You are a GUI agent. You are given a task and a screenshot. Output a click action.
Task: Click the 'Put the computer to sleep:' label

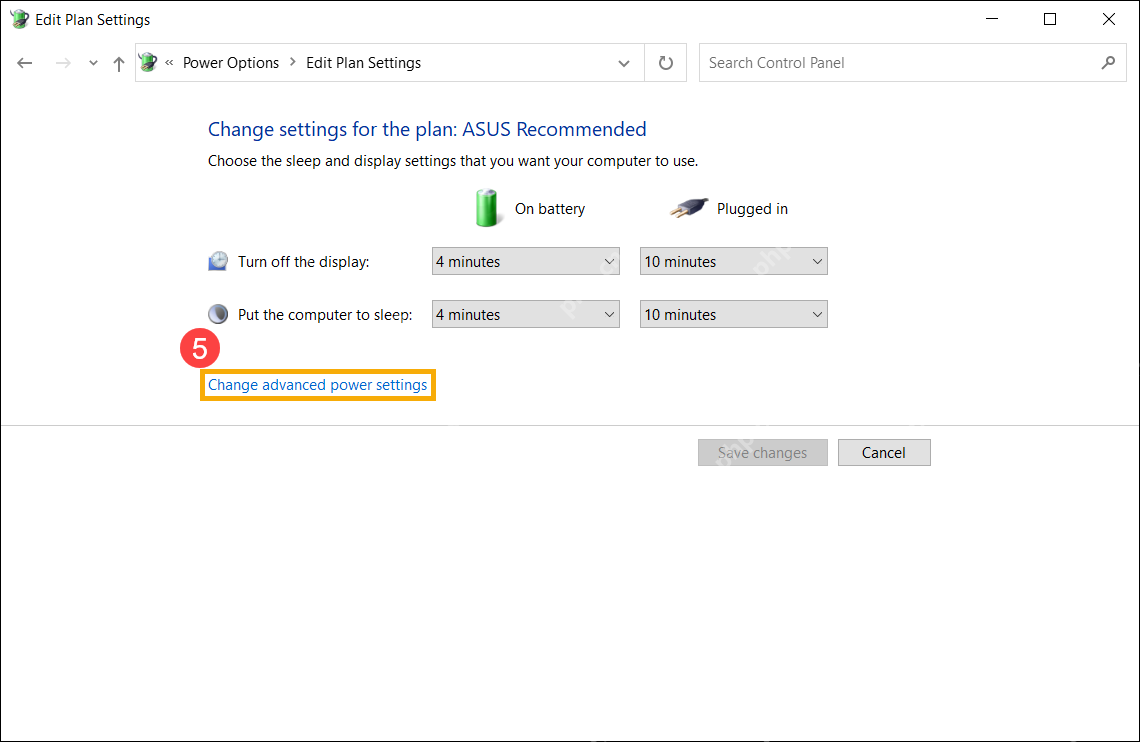click(x=325, y=315)
